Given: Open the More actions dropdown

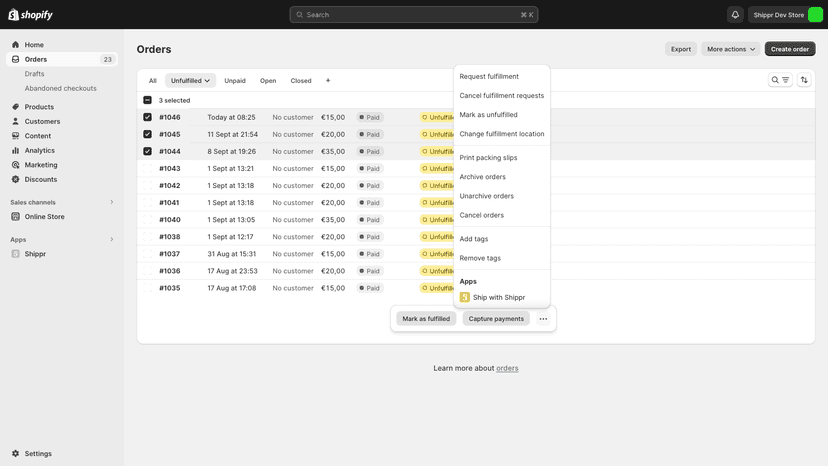Looking at the screenshot, I should click(x=730, y=49).
